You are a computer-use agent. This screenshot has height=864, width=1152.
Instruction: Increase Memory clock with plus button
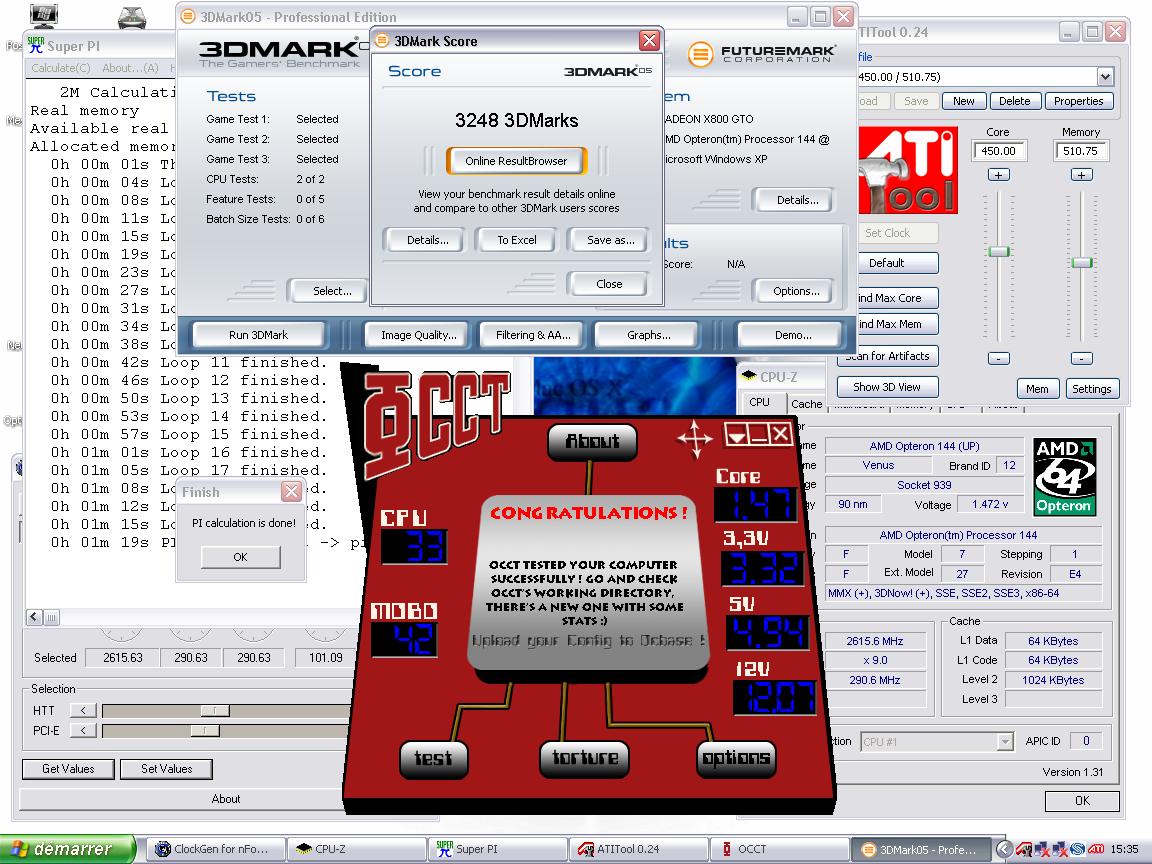[1081, 175]
